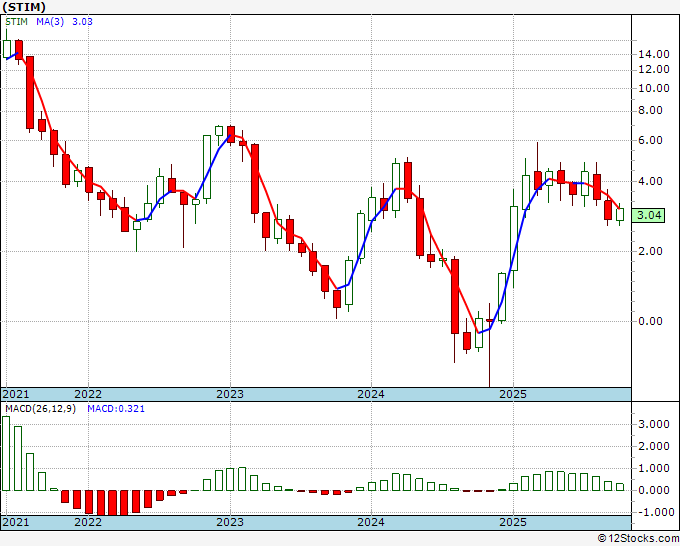680x546 pixels.
Task: Click the MACD(26,12,9) indicator label
Action: pos(40,409)
